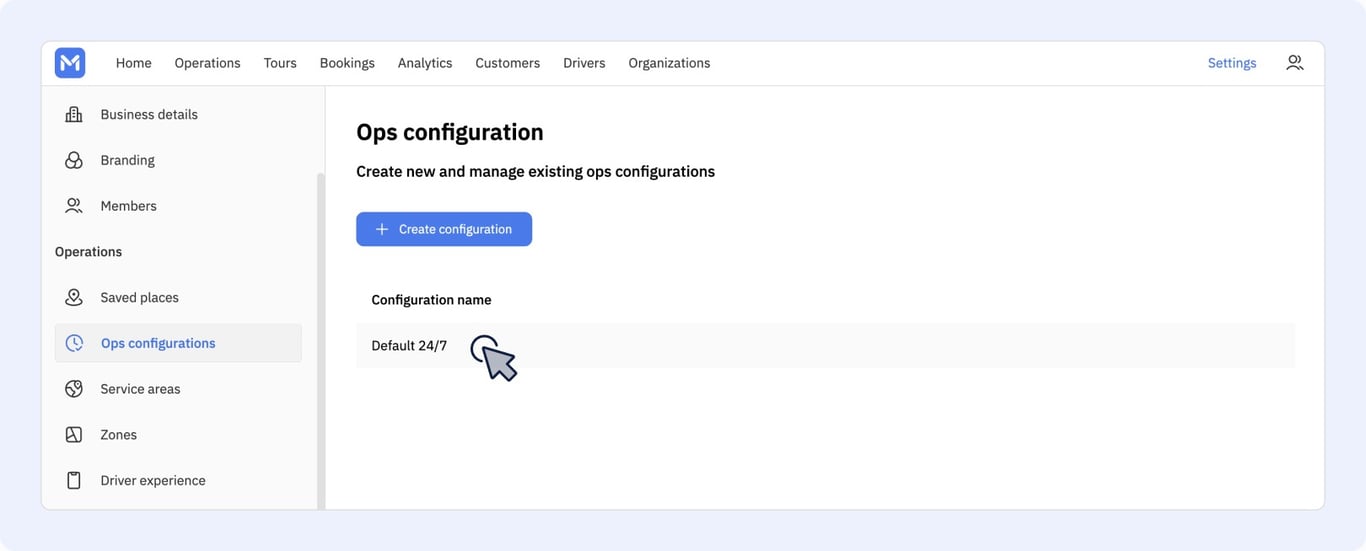Open the Organizations menu
This screenshot has width=1366, height=551.
(x=669, y=63)
